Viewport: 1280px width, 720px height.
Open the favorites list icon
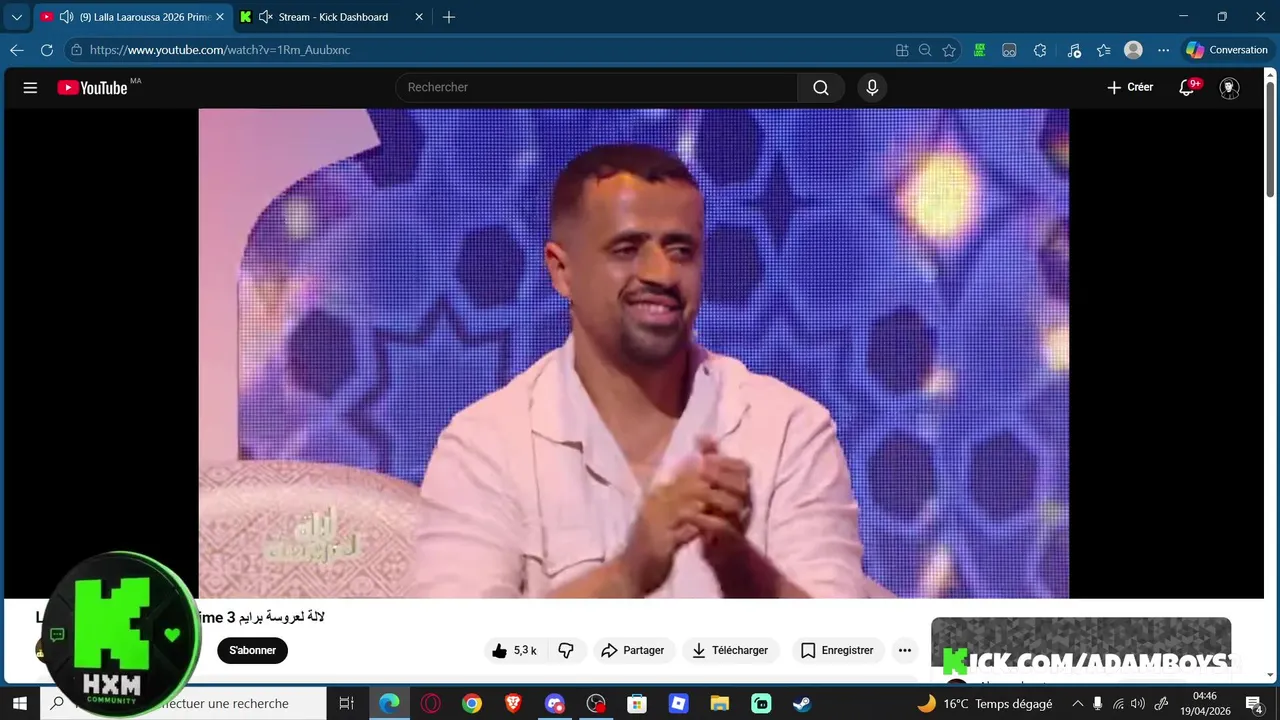pos(1104,50)
